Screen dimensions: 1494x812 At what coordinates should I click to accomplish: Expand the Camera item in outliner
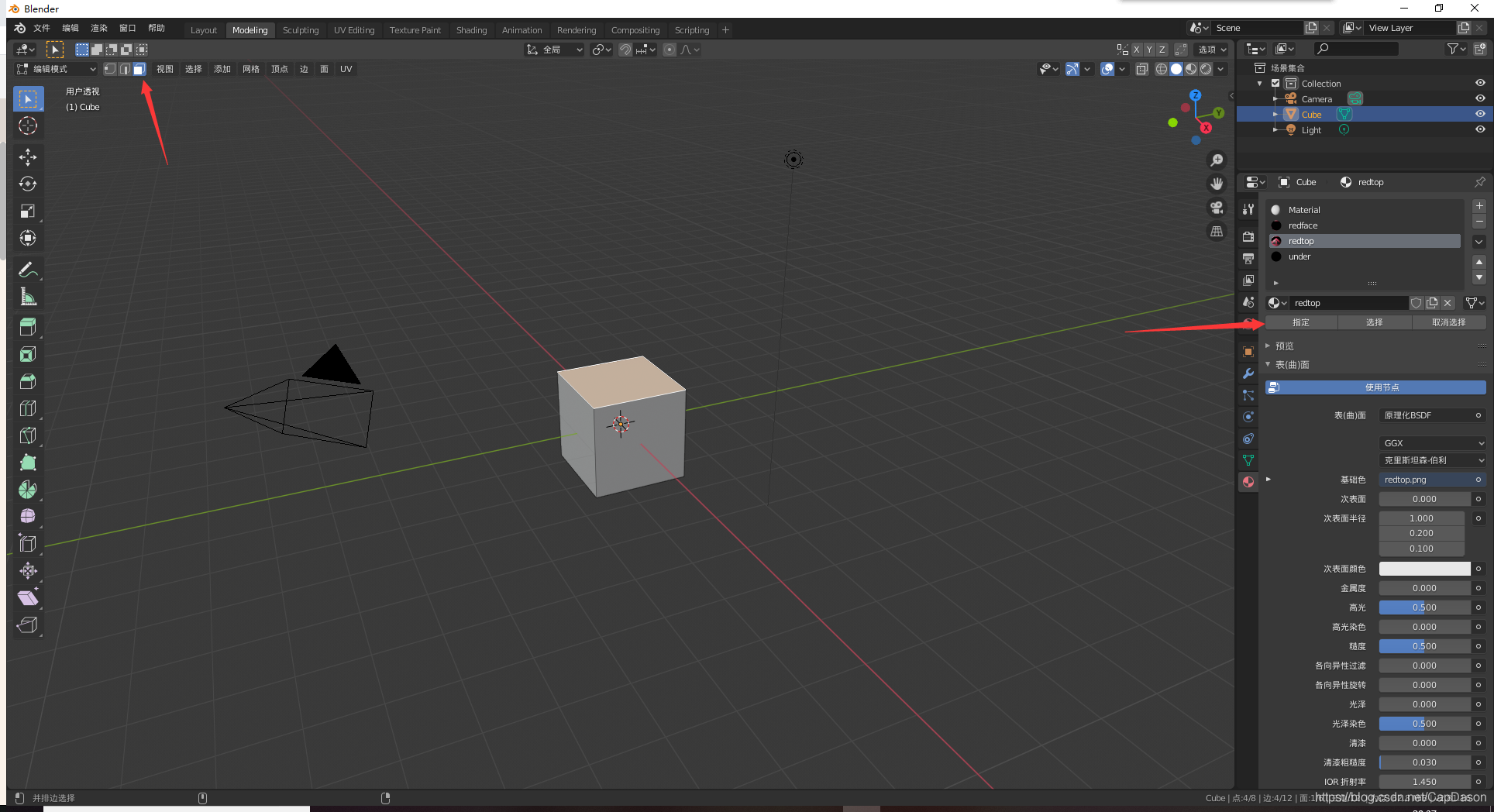point(1275,99)
